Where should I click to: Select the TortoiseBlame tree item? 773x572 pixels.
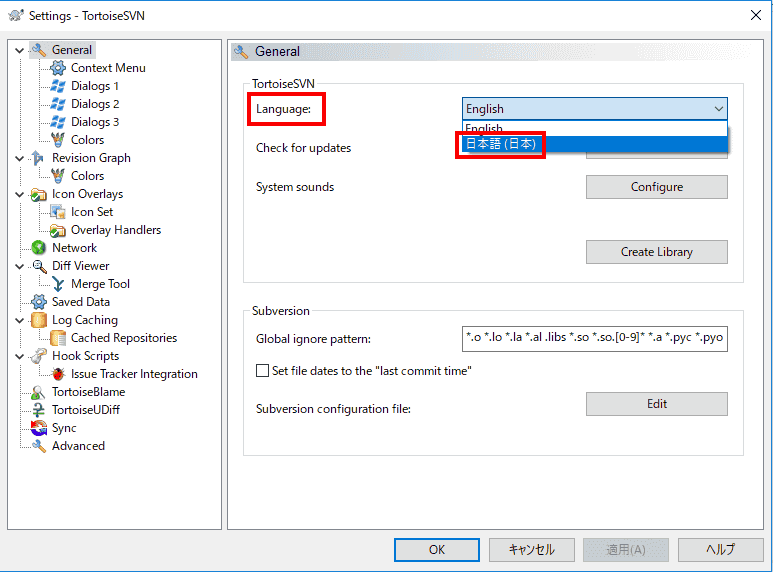pos(89,392)
